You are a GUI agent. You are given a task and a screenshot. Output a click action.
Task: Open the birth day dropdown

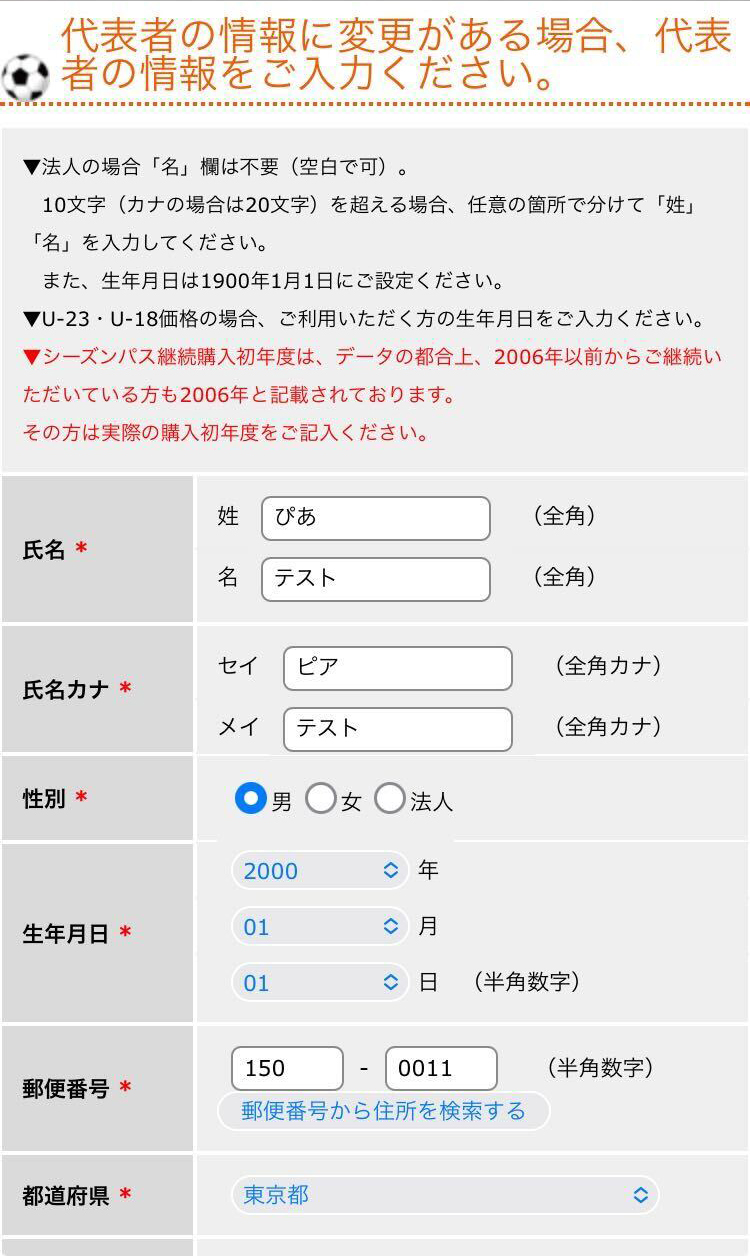[x=319, y=983]
